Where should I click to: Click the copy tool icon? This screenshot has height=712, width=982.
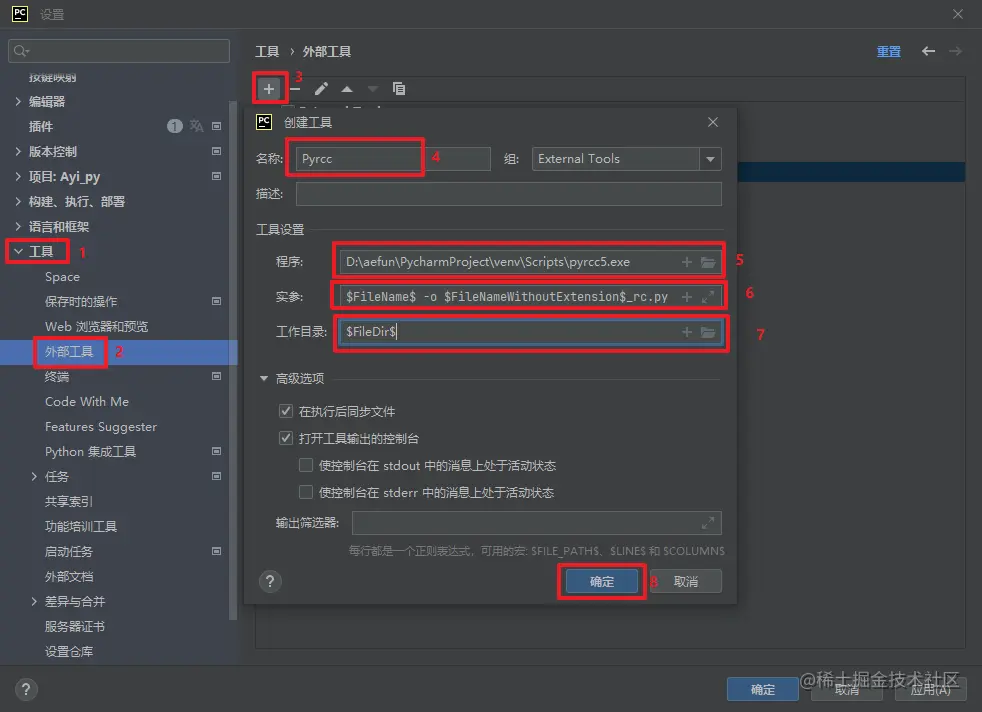(399, 89)
